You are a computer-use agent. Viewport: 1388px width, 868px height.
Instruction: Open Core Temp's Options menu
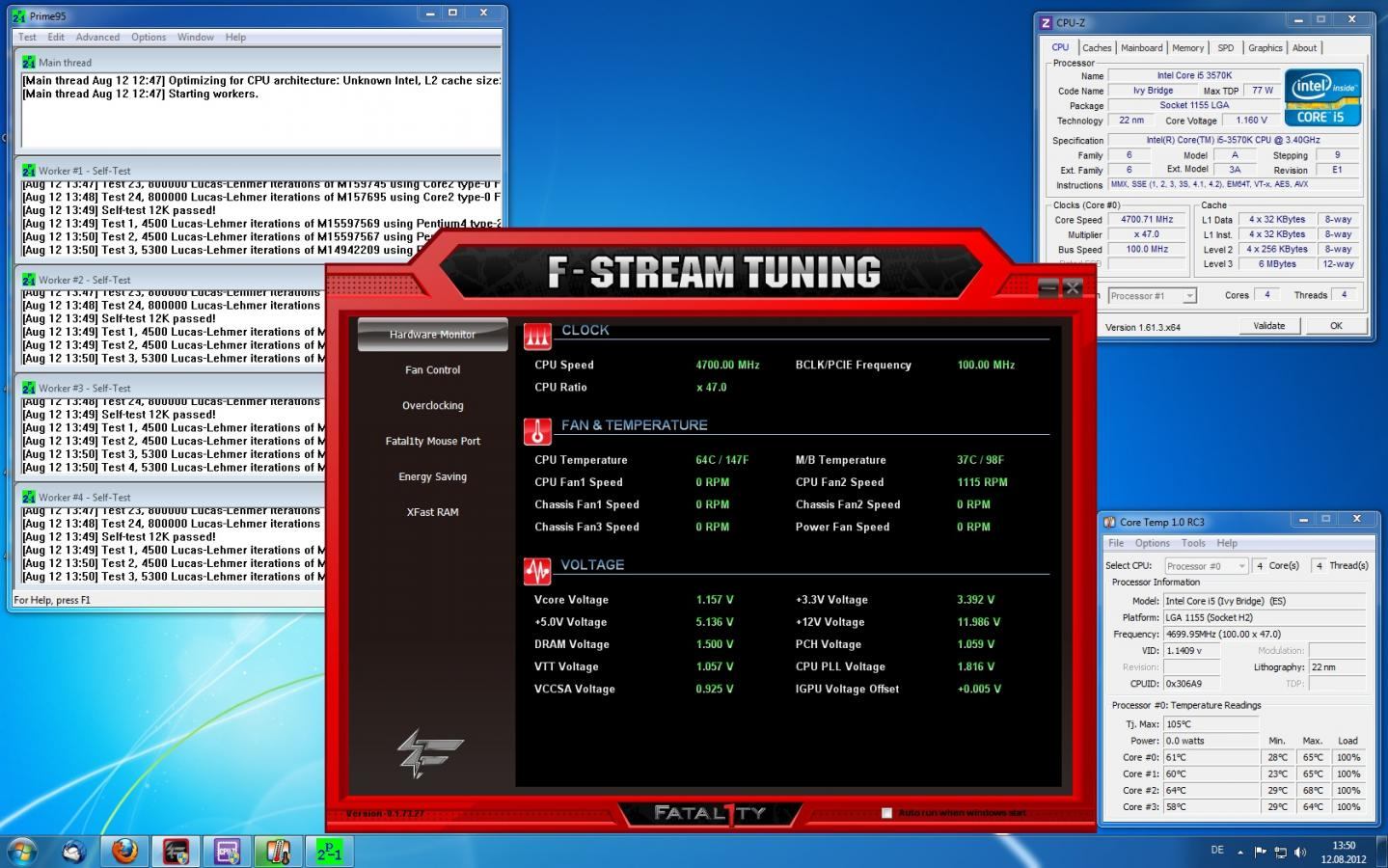[x=1152, y=543]
